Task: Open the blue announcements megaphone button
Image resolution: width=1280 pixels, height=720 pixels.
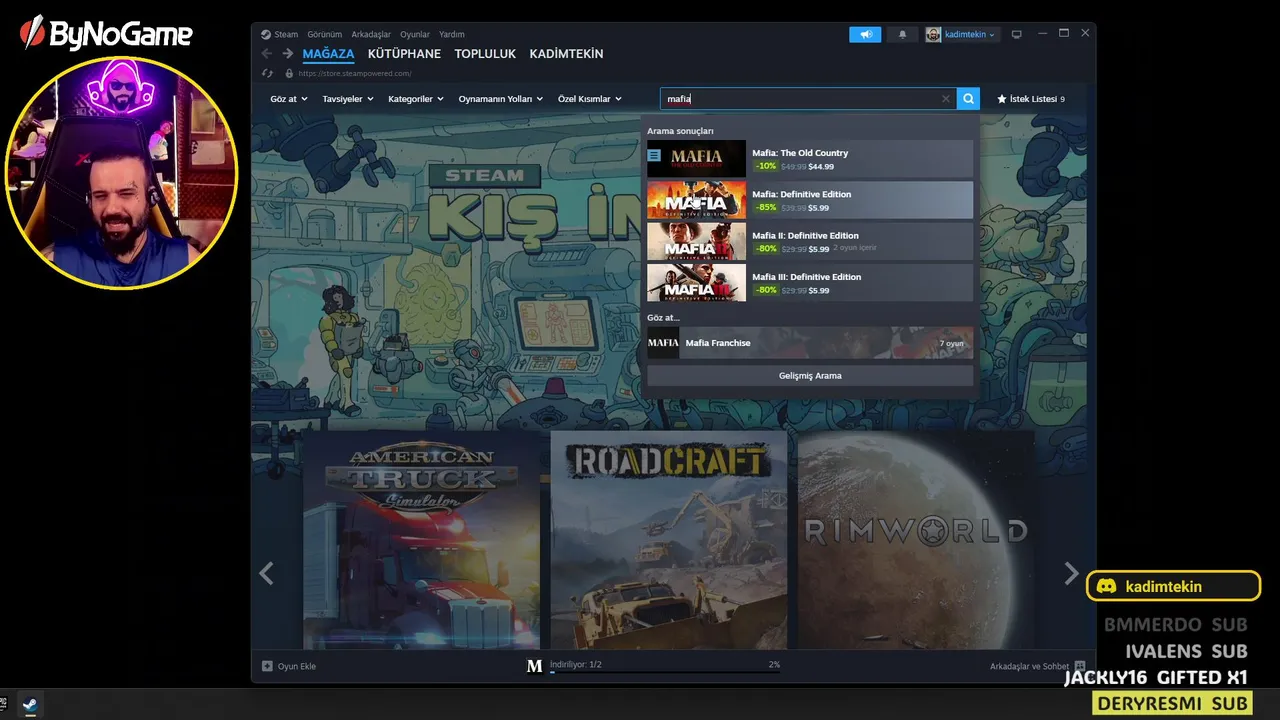Action: point(865,34)
